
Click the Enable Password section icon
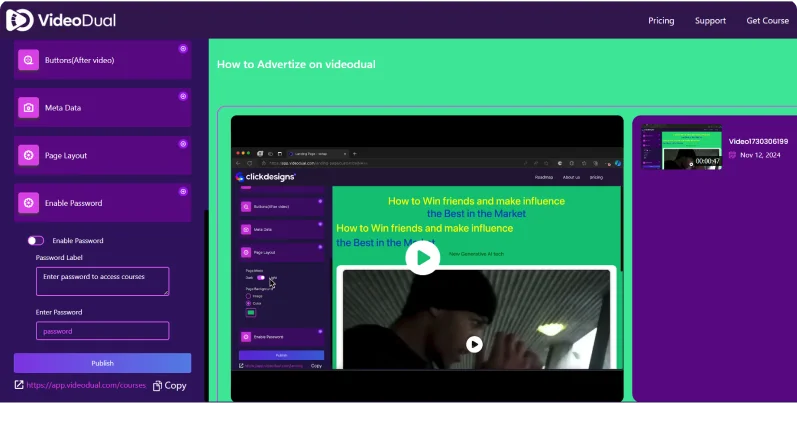28,203
